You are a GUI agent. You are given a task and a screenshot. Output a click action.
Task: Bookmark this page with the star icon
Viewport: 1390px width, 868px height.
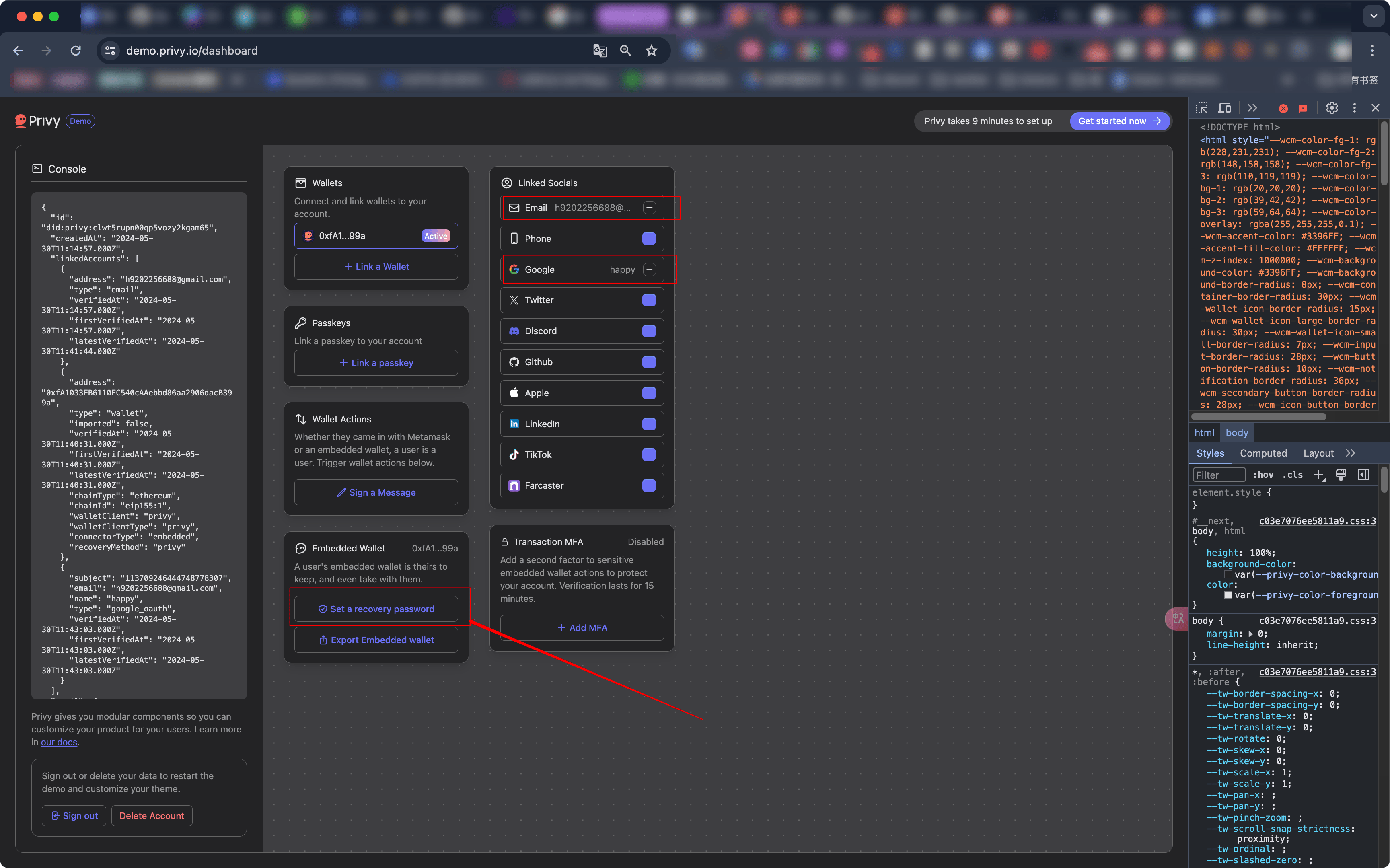[652, 51]
